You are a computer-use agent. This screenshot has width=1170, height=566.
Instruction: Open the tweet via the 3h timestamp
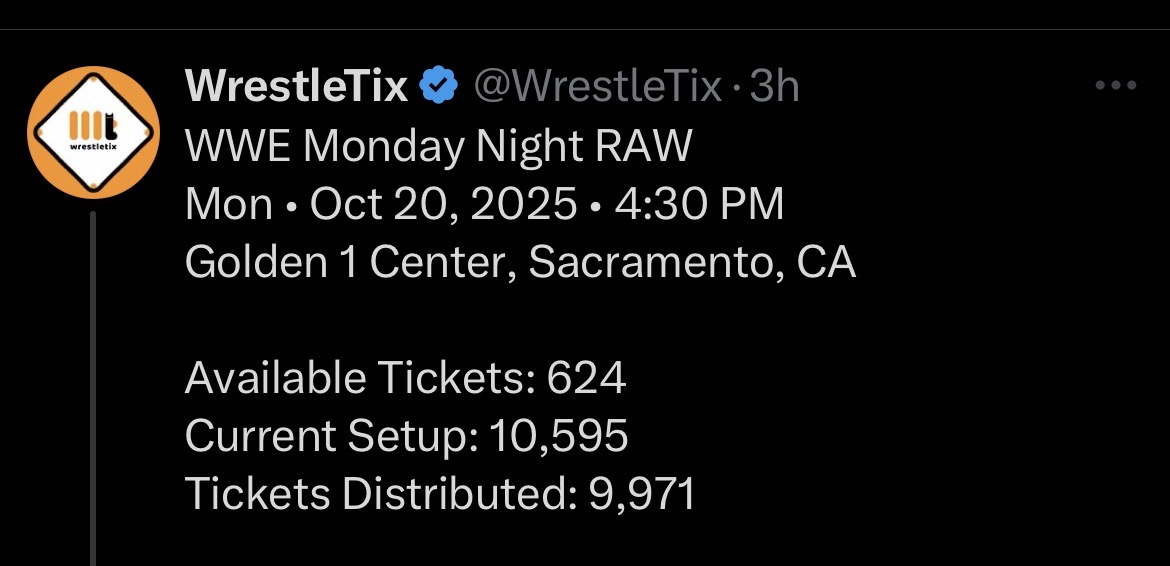pos(775,88)
